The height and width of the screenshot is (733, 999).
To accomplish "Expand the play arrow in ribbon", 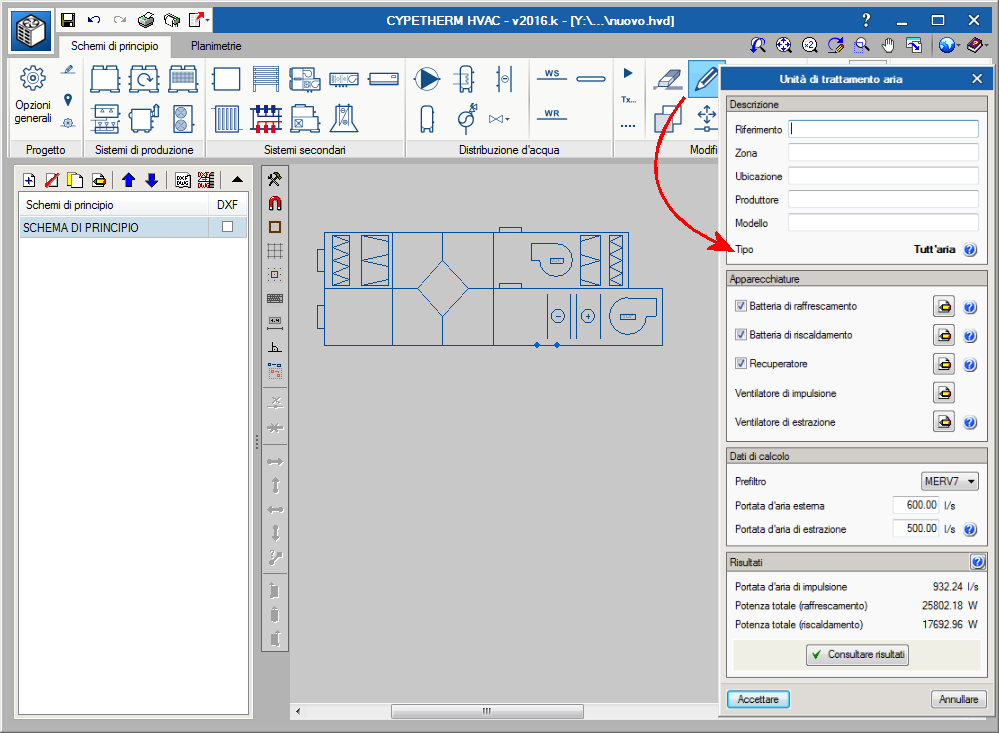I will click(628, 73).
